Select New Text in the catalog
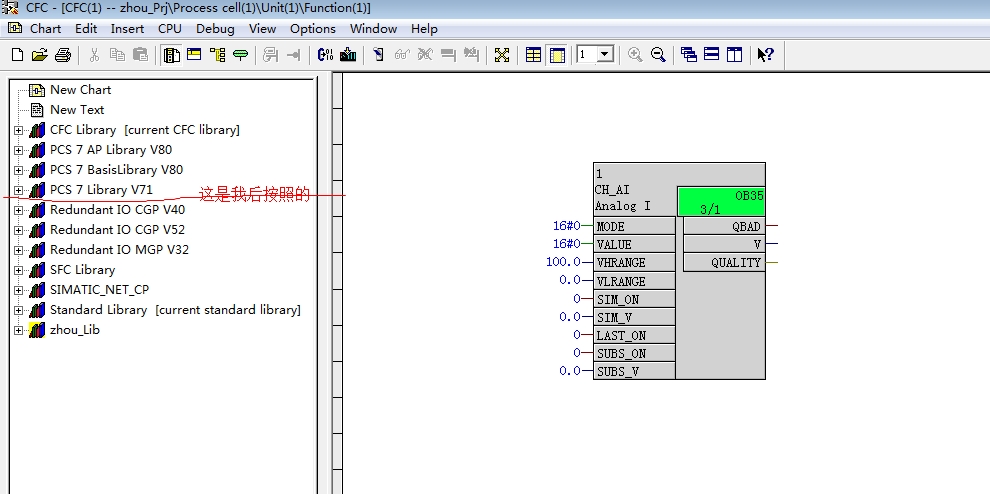 coord(77,110)
